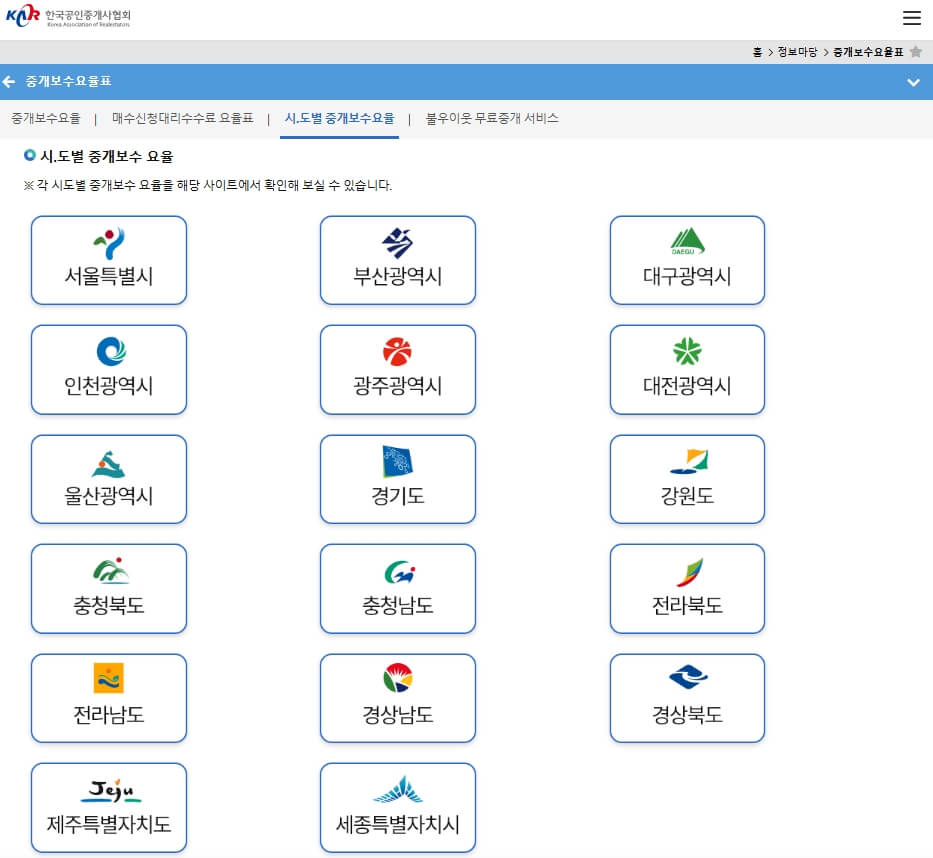Open 울산광역시 rate page

point(109,479)
